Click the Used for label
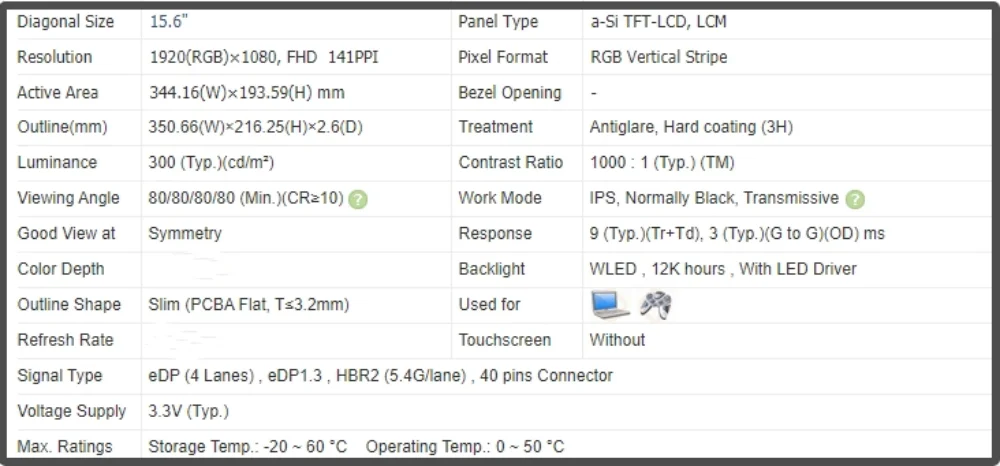The image size is (1000, 466). 489,305
